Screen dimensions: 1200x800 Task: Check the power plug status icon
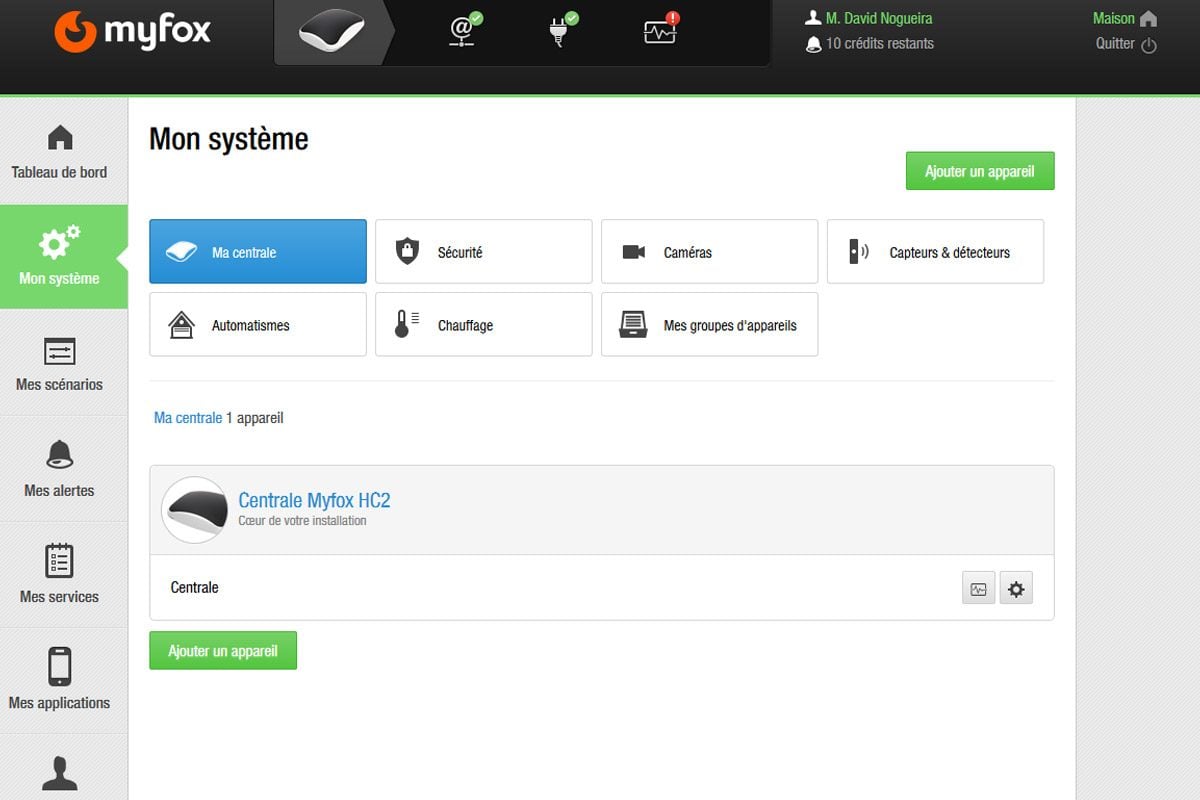click(x=564, y=30)
